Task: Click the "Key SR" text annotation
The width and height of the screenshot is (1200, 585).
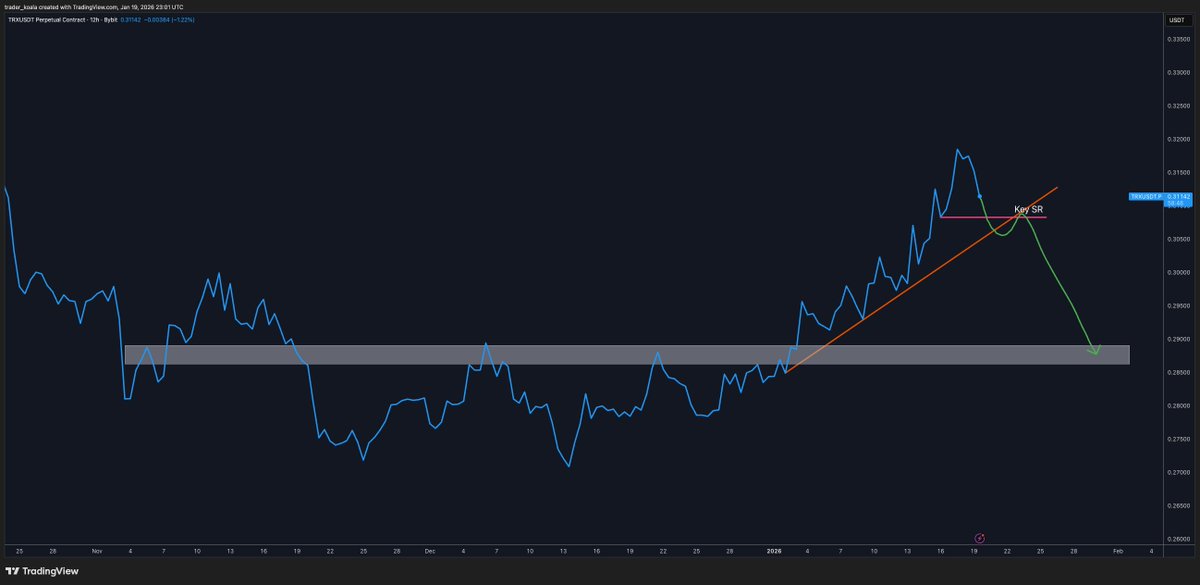Action: click(1029, 210)
